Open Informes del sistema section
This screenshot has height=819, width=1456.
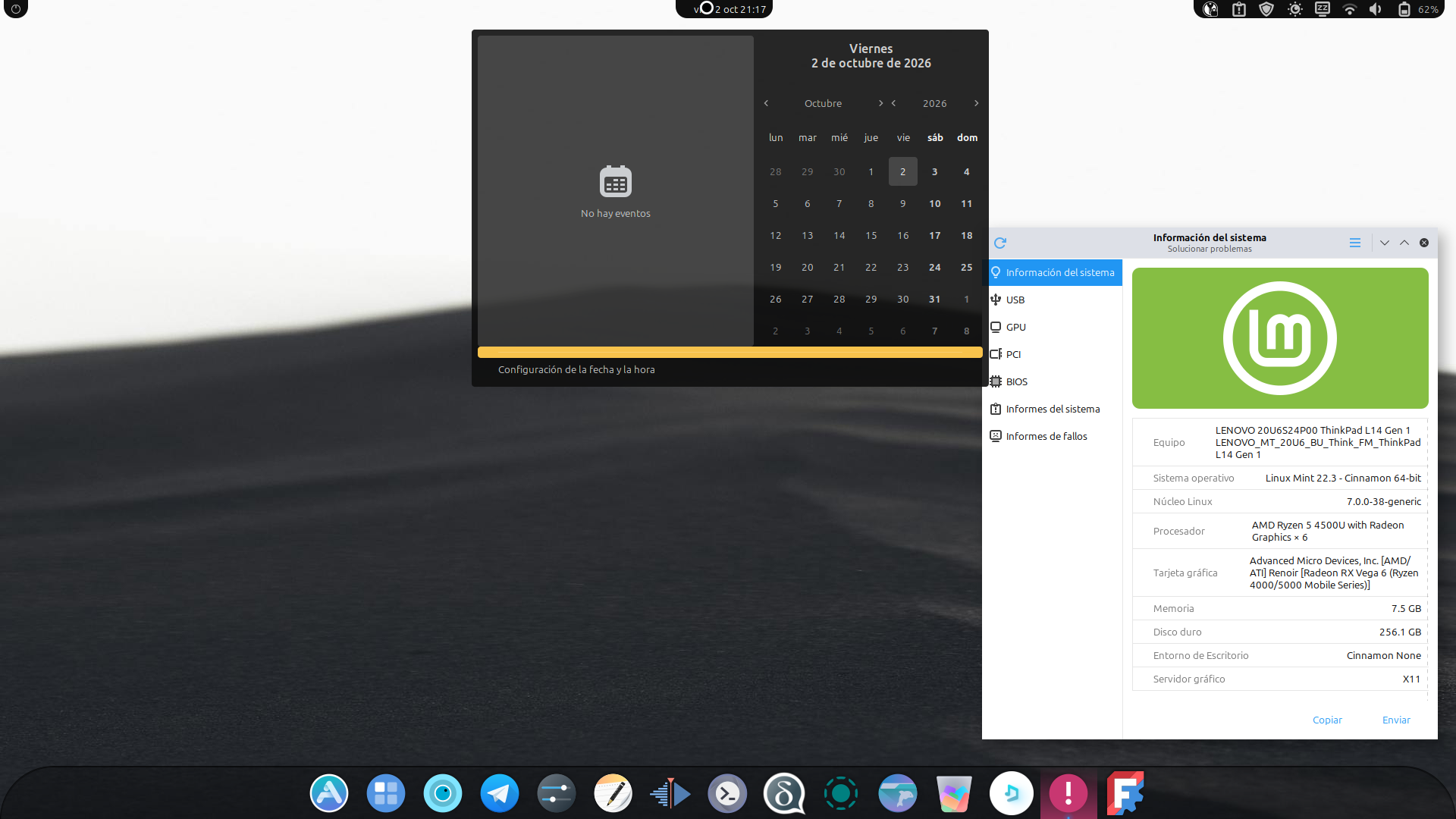[x=1053, y=409]
